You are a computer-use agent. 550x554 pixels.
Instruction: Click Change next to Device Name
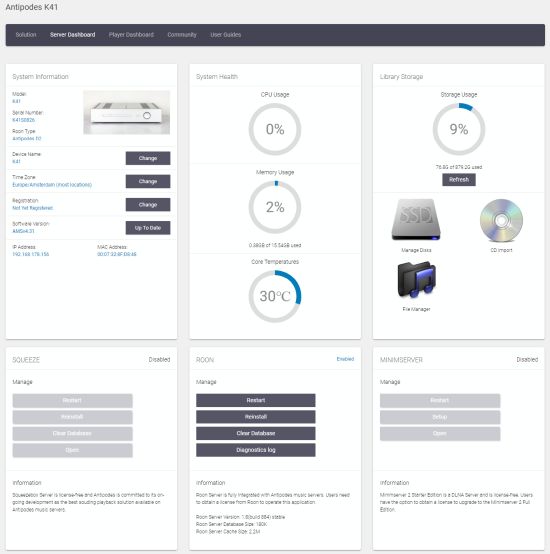(148, 158)
